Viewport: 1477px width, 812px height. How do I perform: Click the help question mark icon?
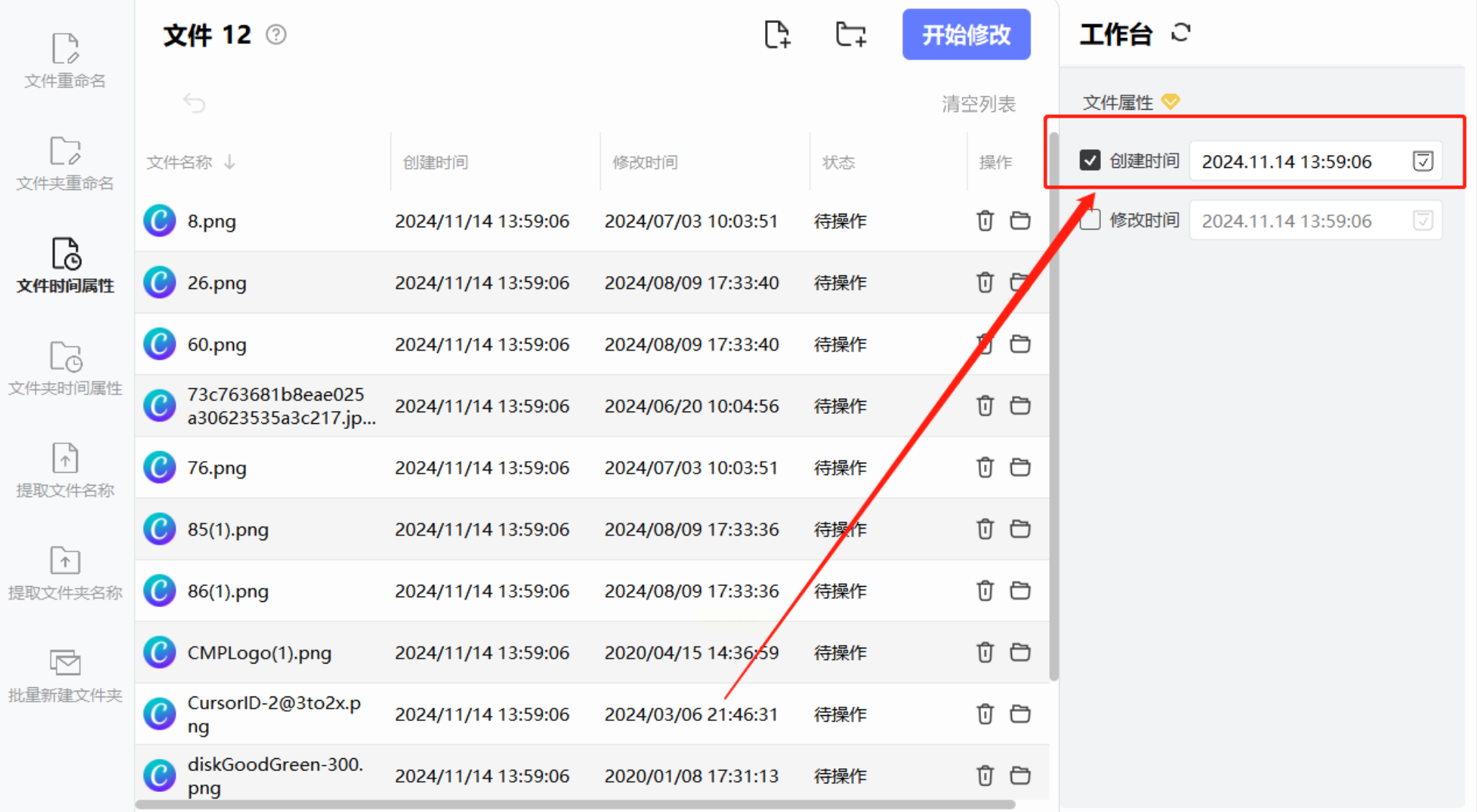tap(276, 34)
